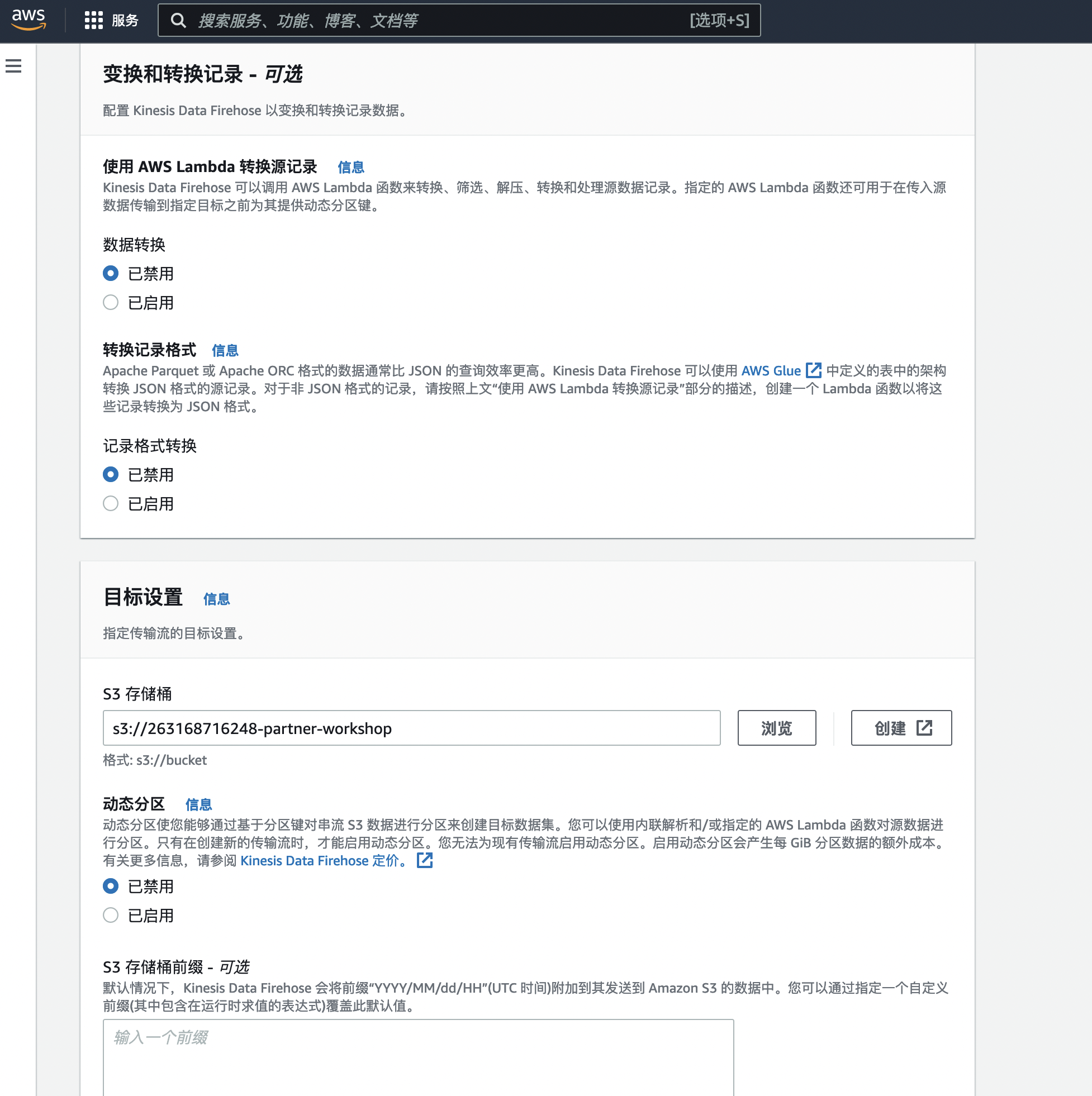1092x1096 pixels.
Task: Click info link beside 转换记录格式 heading
Action: pyautogui.click(x=225, y=351)
